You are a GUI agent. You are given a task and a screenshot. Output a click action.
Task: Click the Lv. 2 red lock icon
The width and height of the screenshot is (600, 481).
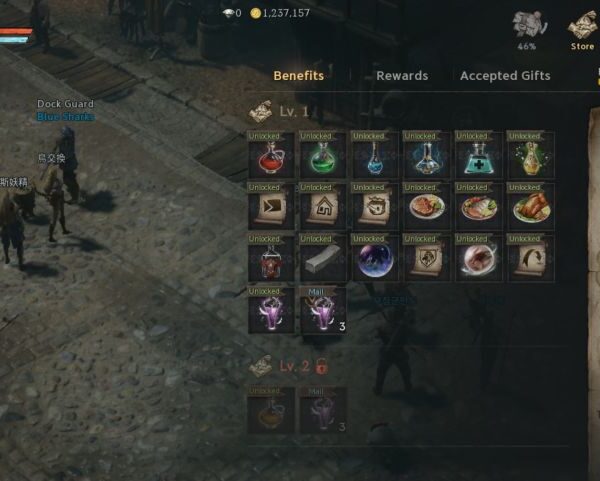pyautogui.click(x=322, y=366)
